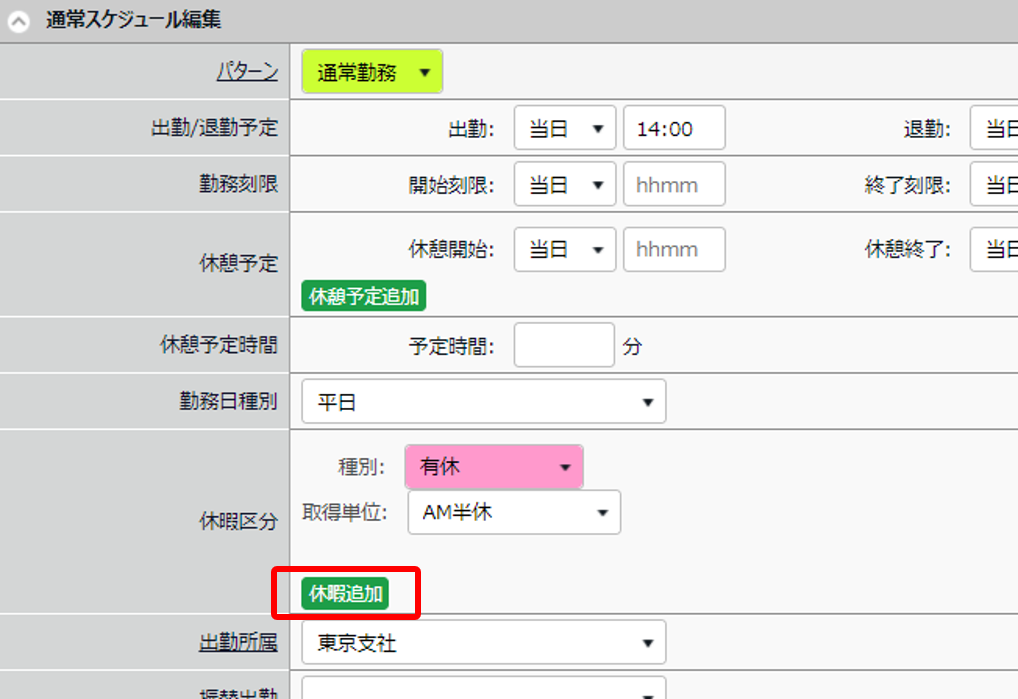Open 出勤 当日 day dropdown
Image resolution: width=1018 pixels, height=699 pixels.
click(565, 128)
